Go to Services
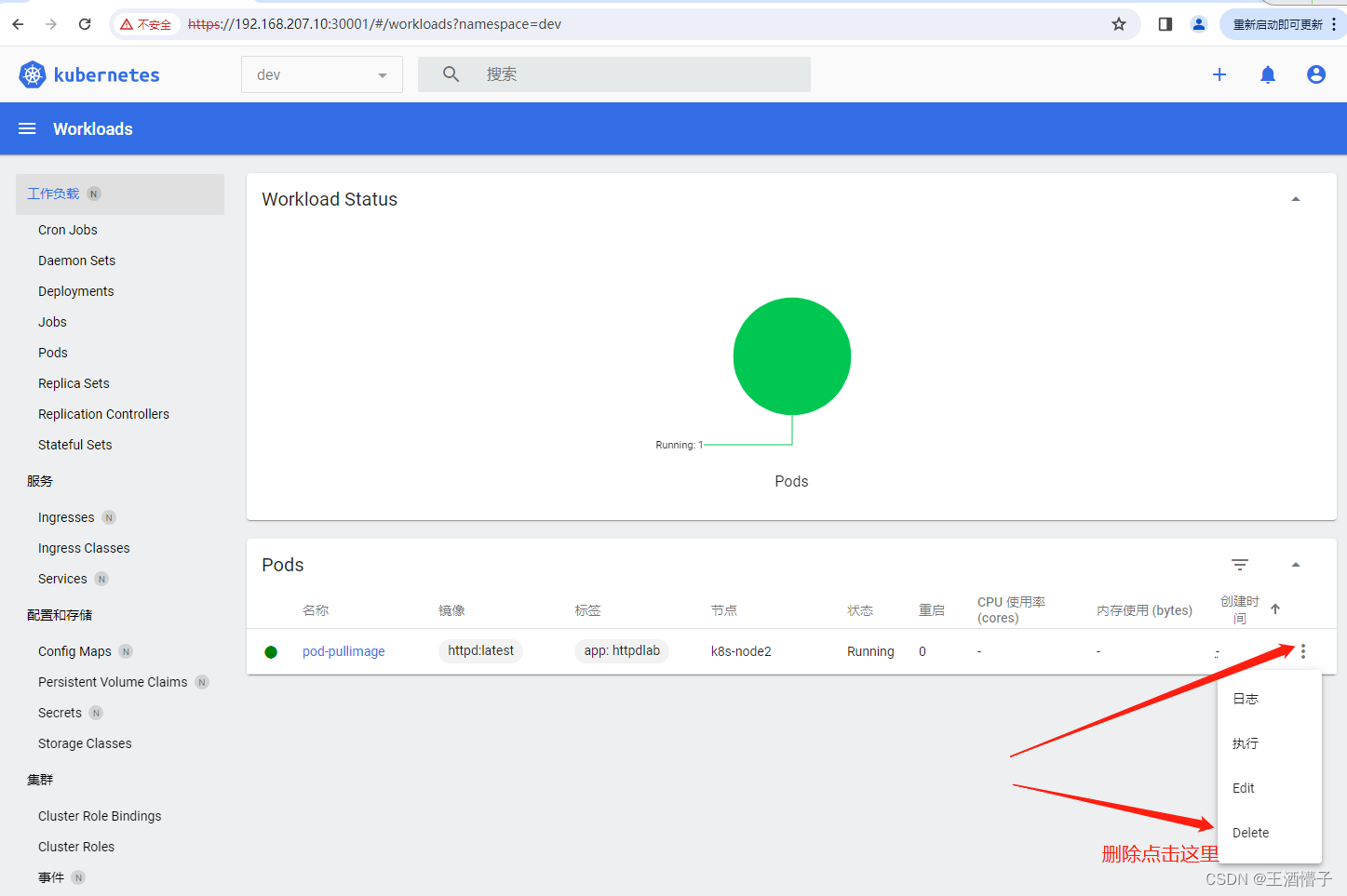The width and height of the screenshot is (1347, 896). tap(62, 579)
